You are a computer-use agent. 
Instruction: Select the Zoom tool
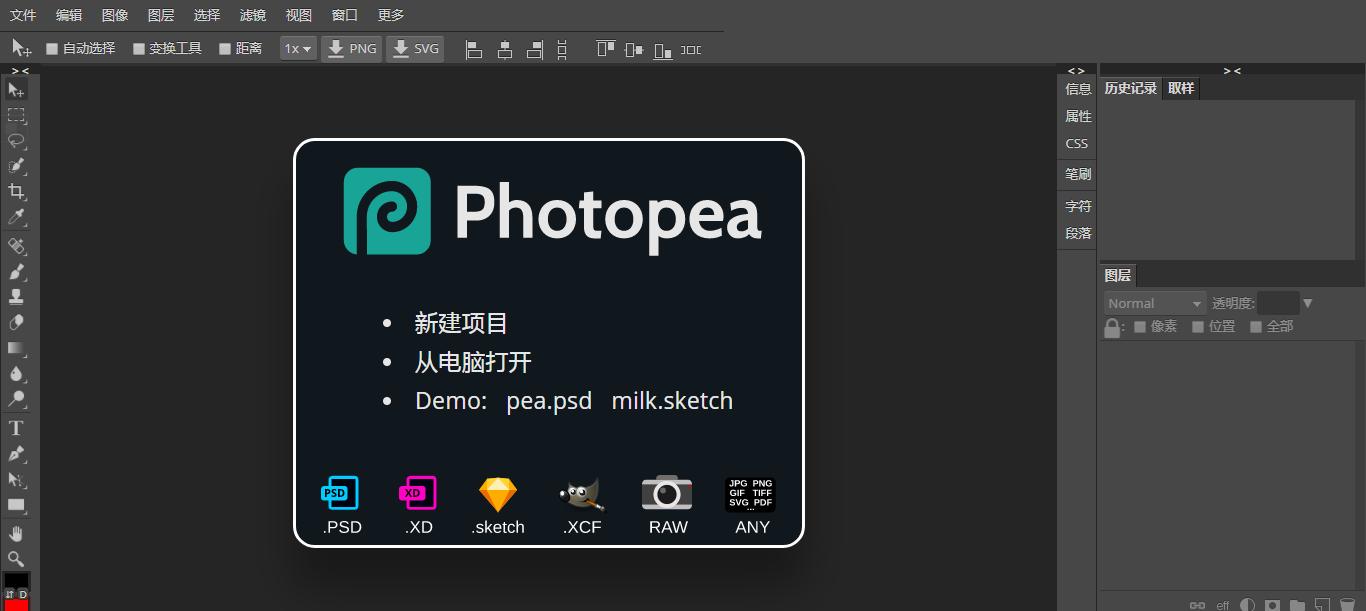15,559
